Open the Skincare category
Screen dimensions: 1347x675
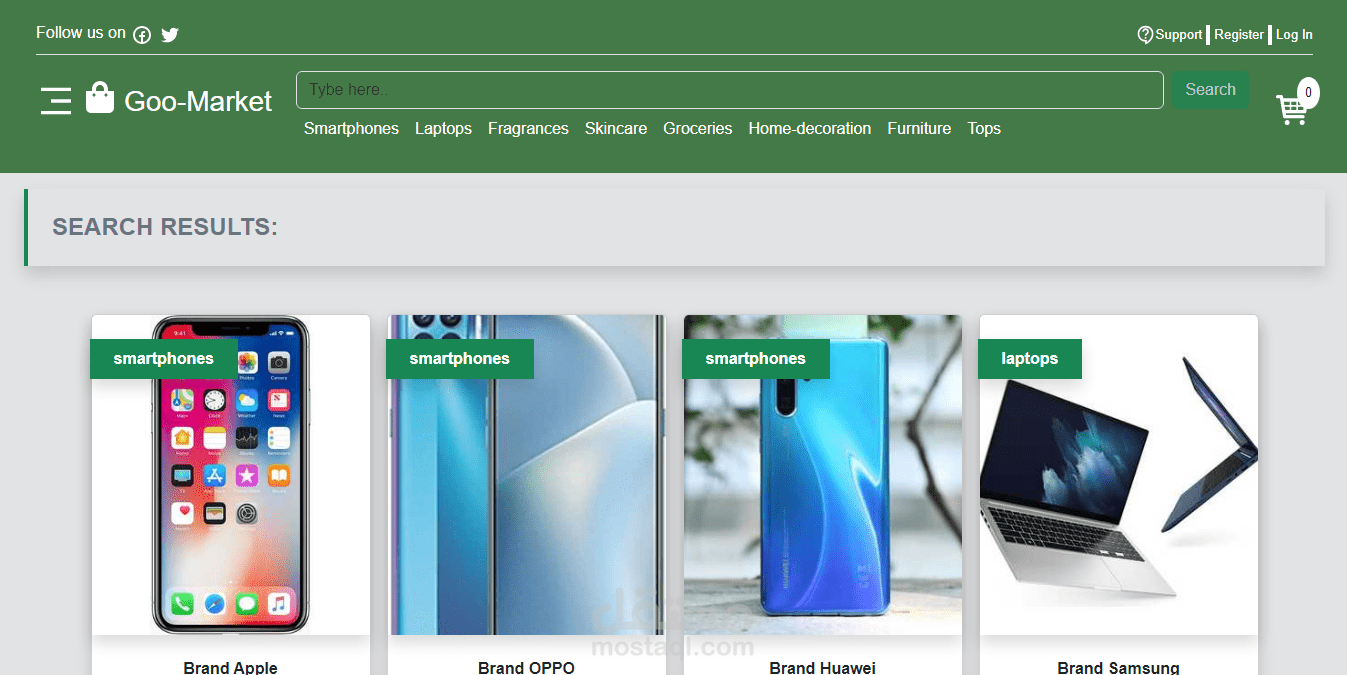(616, 129)
